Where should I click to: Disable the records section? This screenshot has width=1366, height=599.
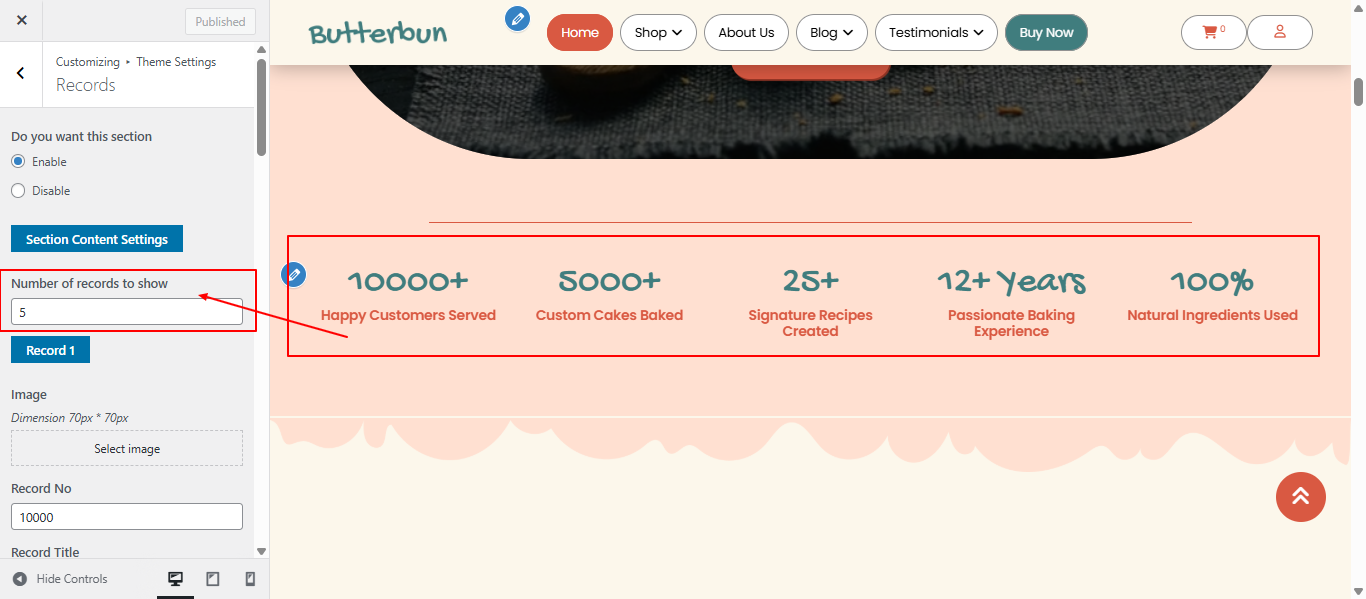(17, 190)
